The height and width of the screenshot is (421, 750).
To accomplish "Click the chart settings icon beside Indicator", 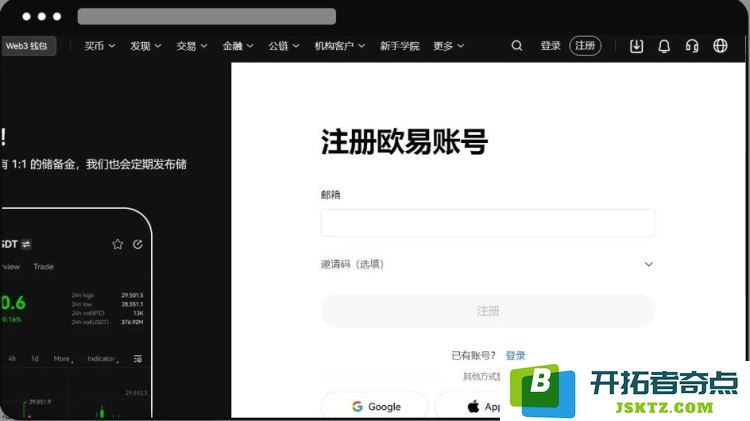I will (138, 359).
